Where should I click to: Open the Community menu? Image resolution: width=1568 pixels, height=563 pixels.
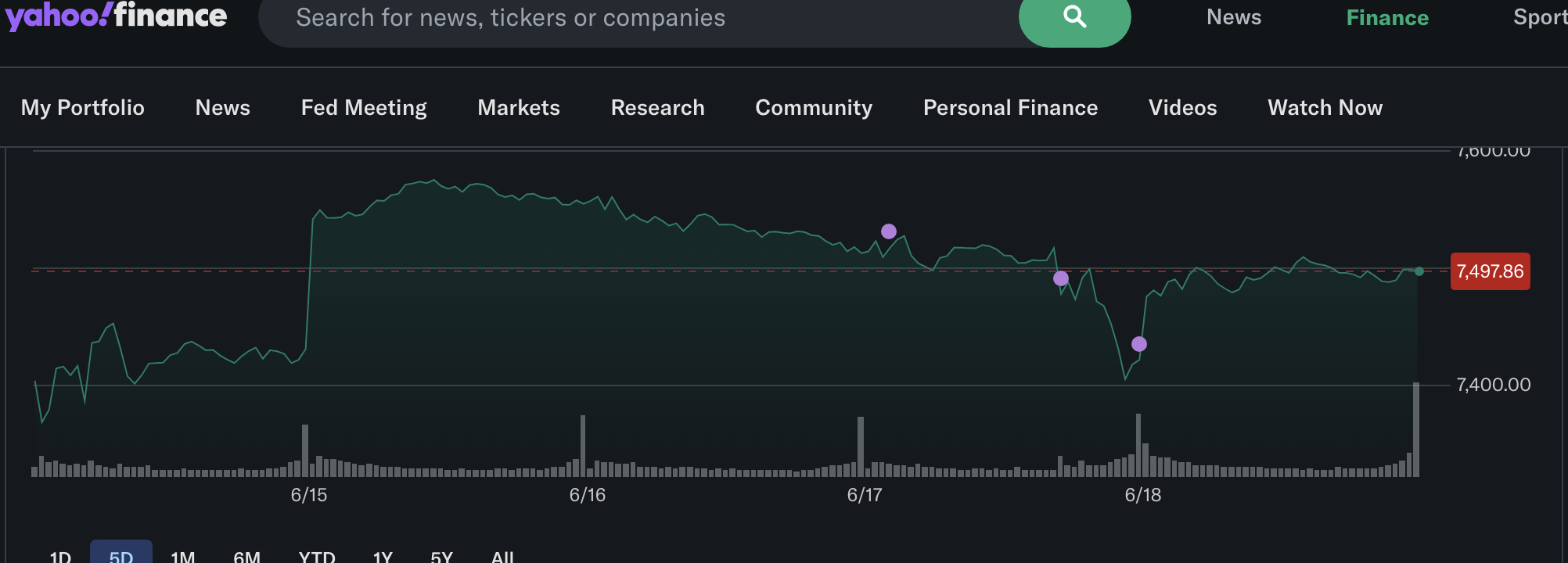(814, 108)
